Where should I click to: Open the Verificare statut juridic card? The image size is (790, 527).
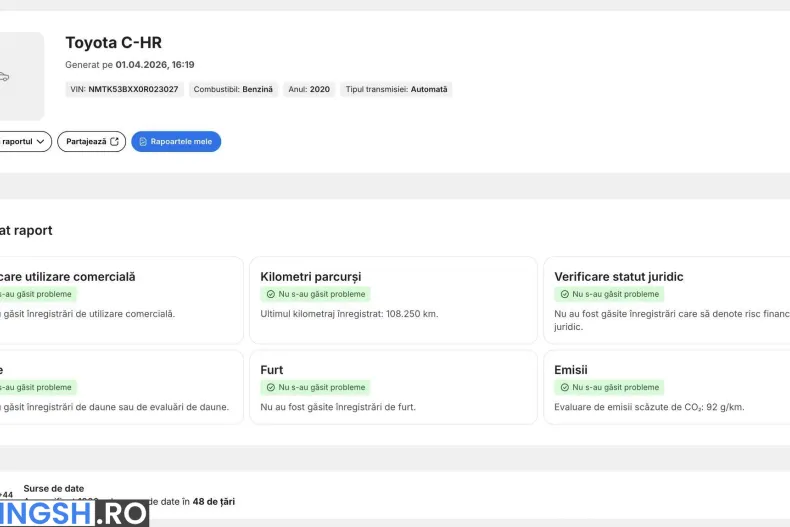[667, 300]
